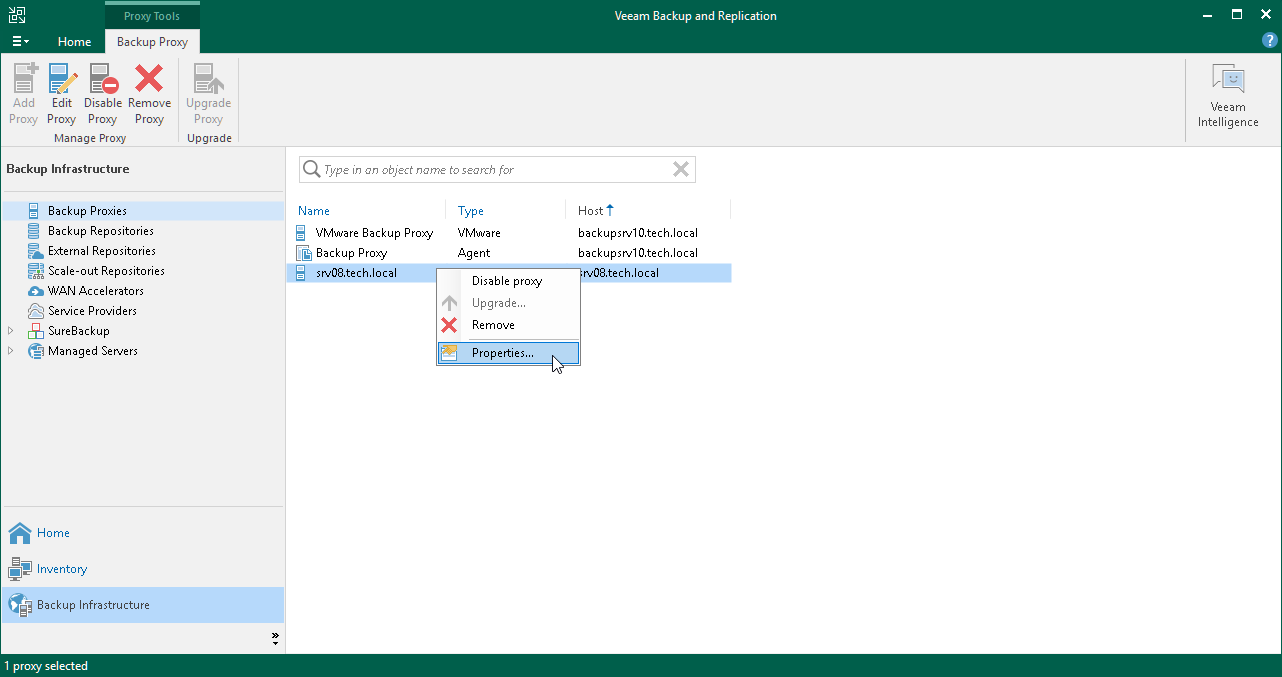Clear the search box with X icon
1282x677 pixels.
tap(681, 170)
